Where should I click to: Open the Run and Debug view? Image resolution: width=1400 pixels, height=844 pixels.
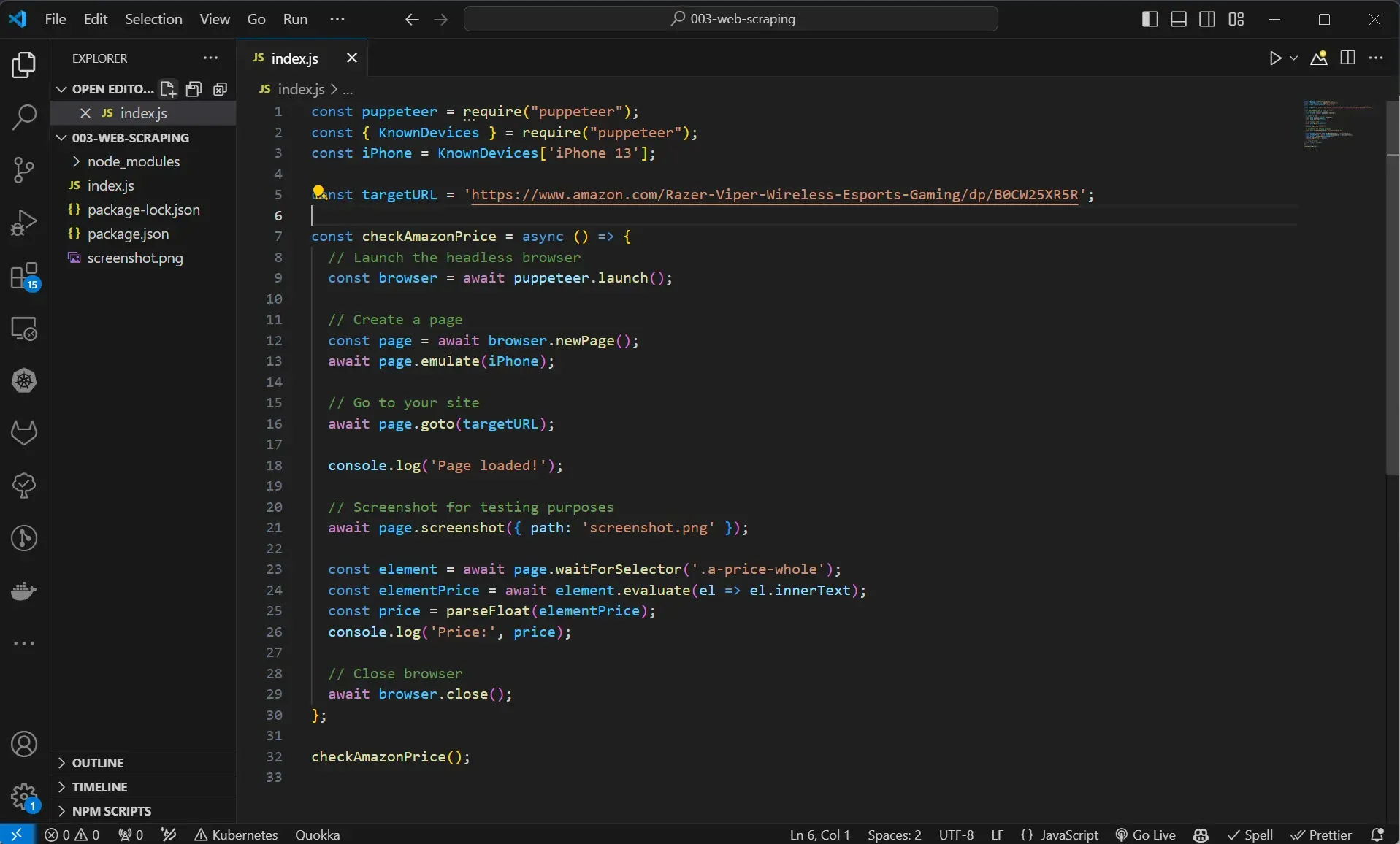24,221
